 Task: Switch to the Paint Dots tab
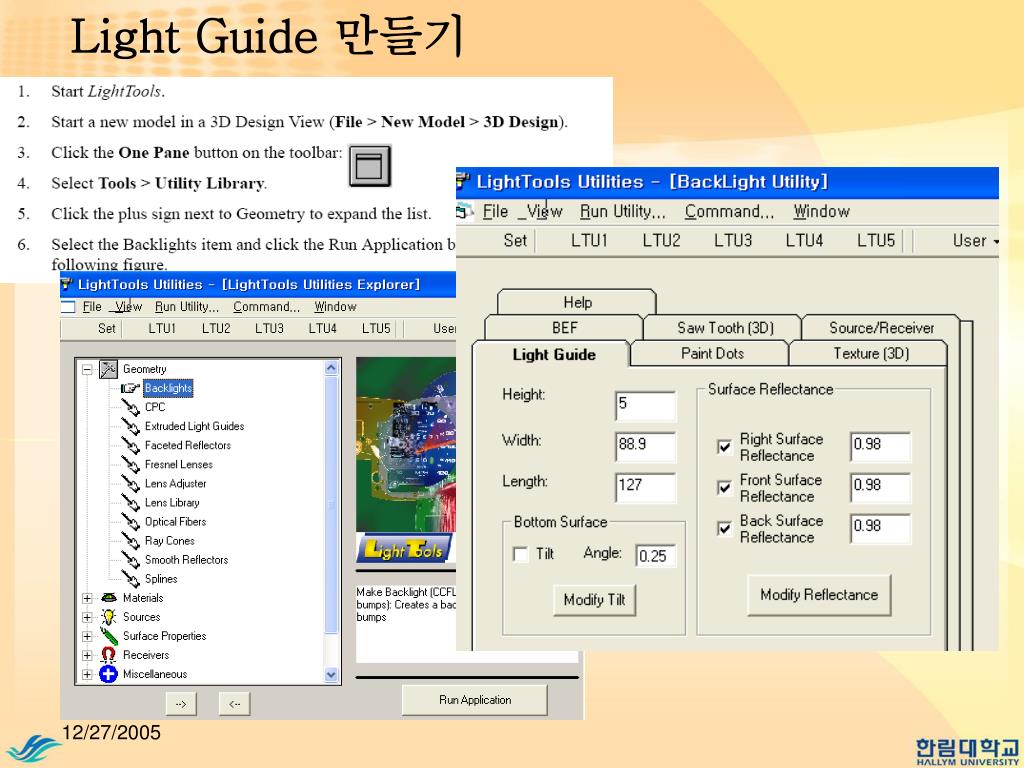(x=711, y=353)
